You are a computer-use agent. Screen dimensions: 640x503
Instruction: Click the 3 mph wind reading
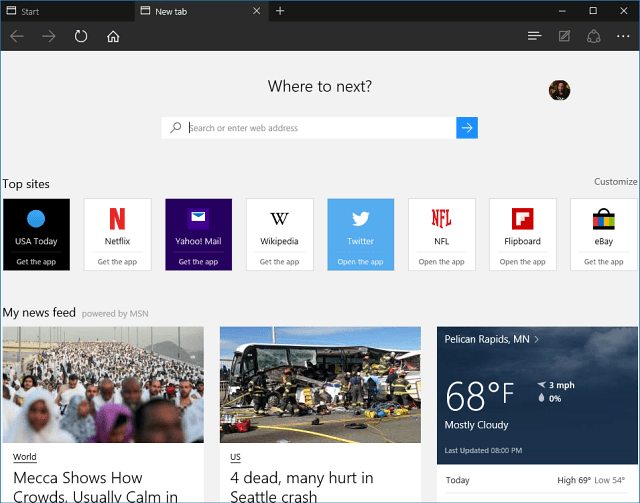point(556,385)
